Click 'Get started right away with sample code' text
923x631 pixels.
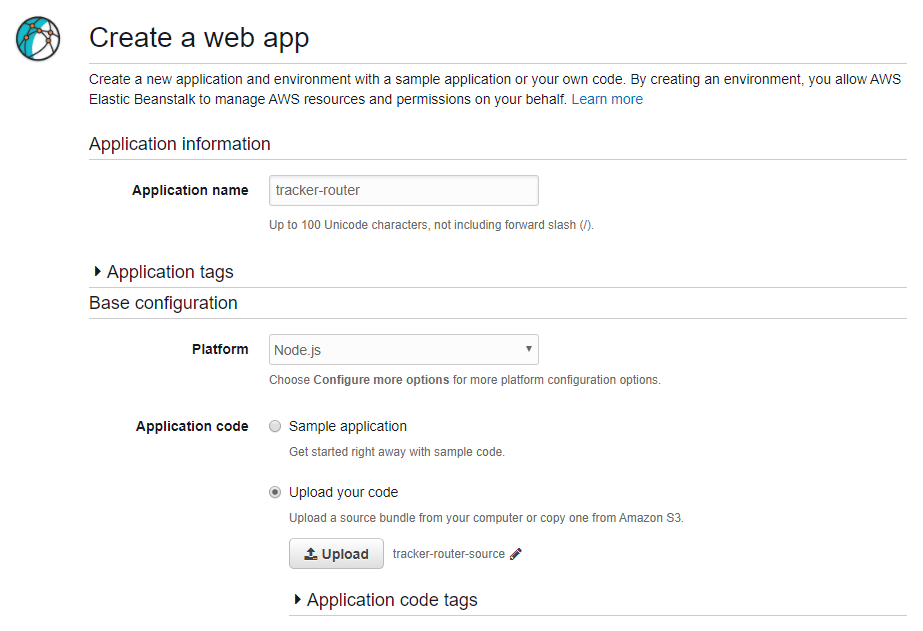click(397, 452)
